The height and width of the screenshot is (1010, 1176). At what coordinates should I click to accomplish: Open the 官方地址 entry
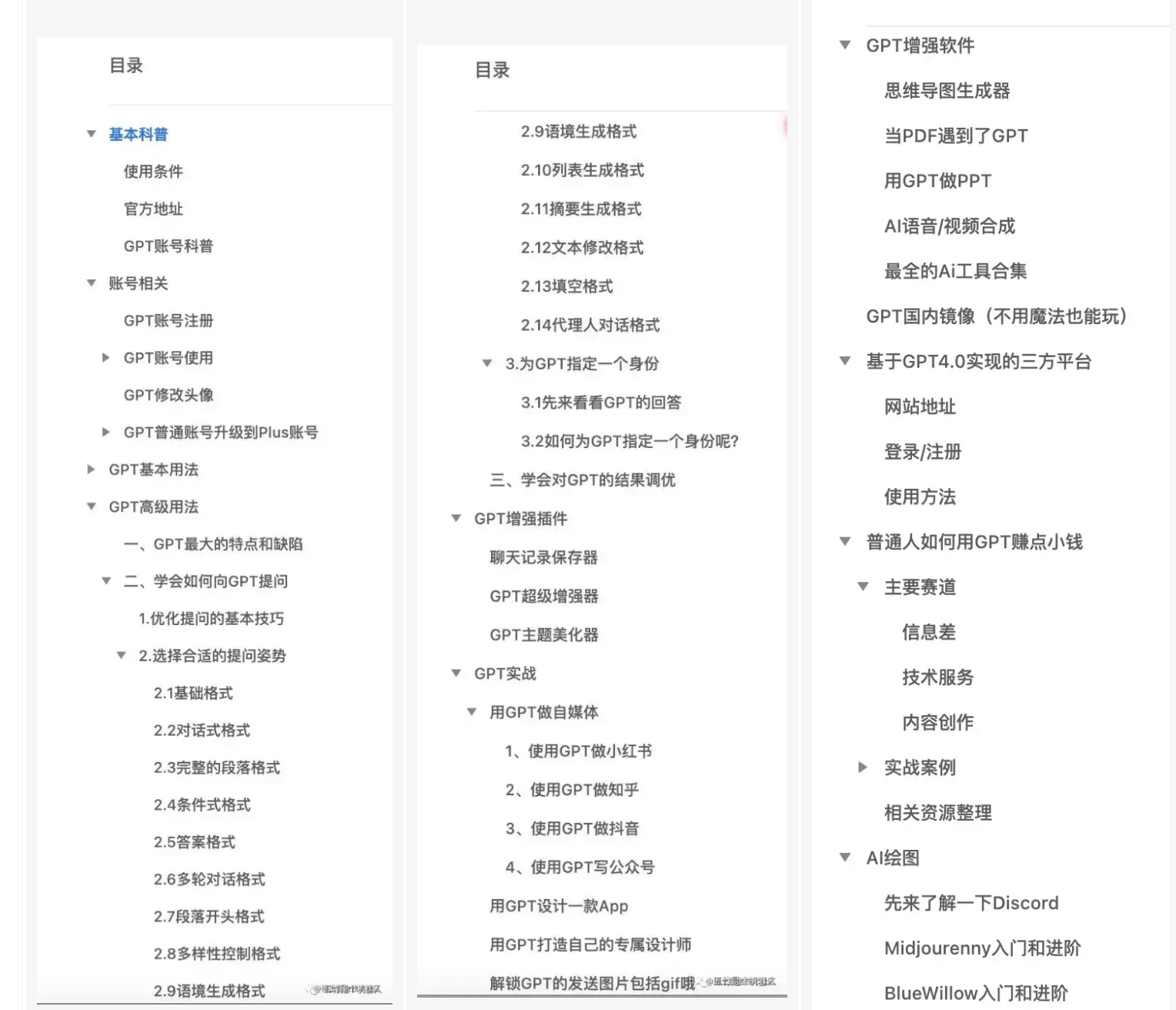click(153, 209)
